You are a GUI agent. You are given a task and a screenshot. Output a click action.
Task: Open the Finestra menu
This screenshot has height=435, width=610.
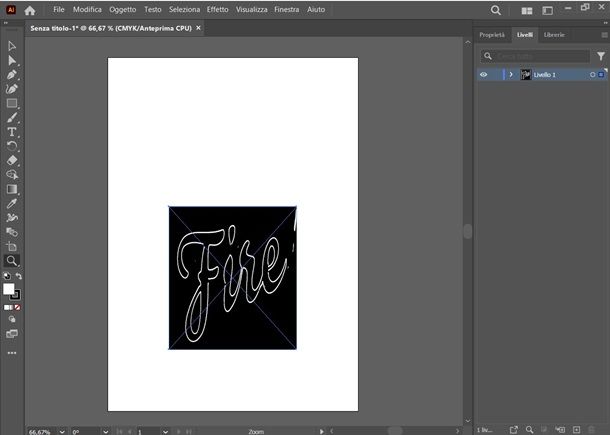coord(287,9)
